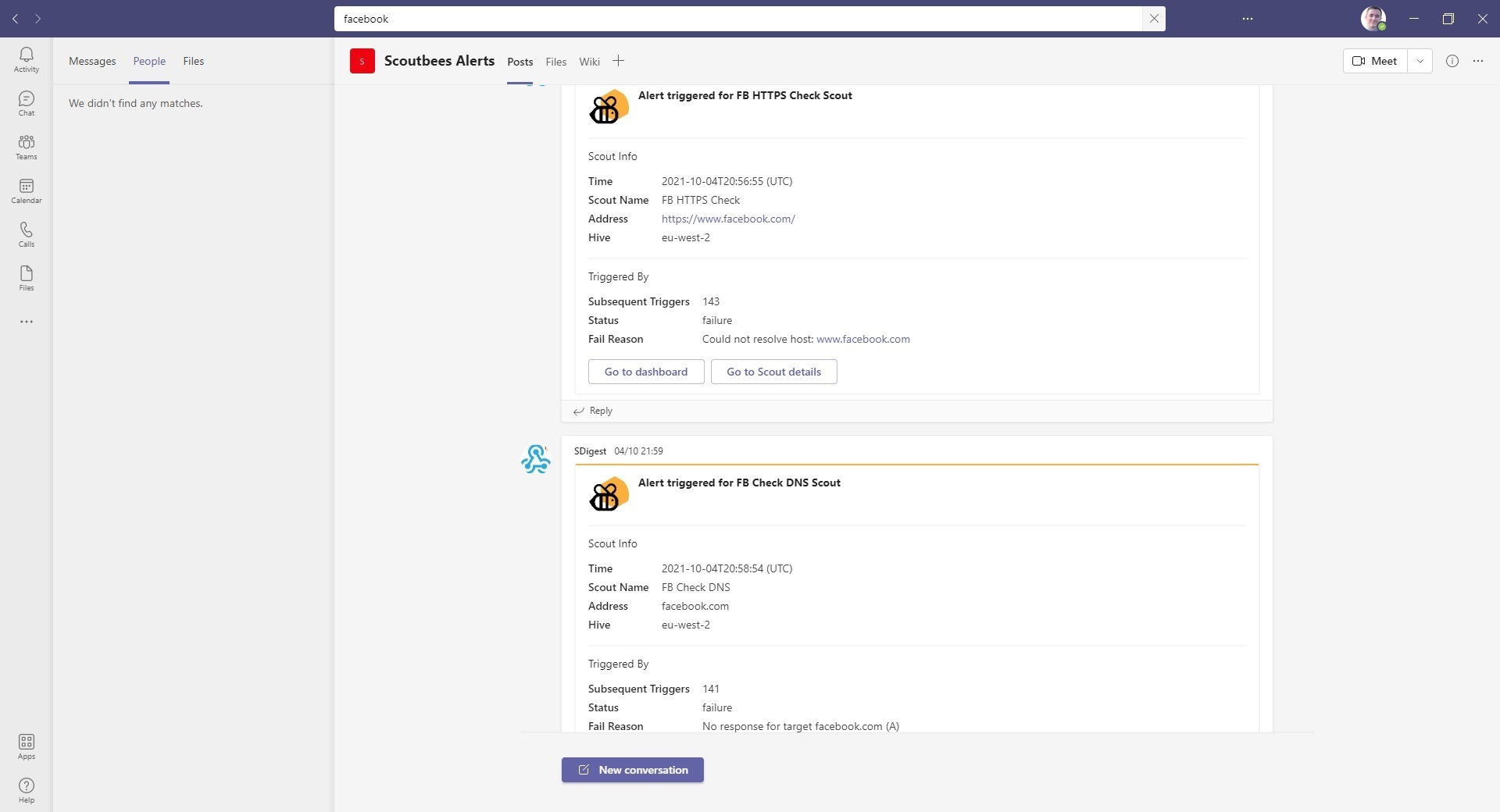Viewport: 1500px width, 812px height.
Task: Click SDigest sender name
Action: (x=590, y=451)
